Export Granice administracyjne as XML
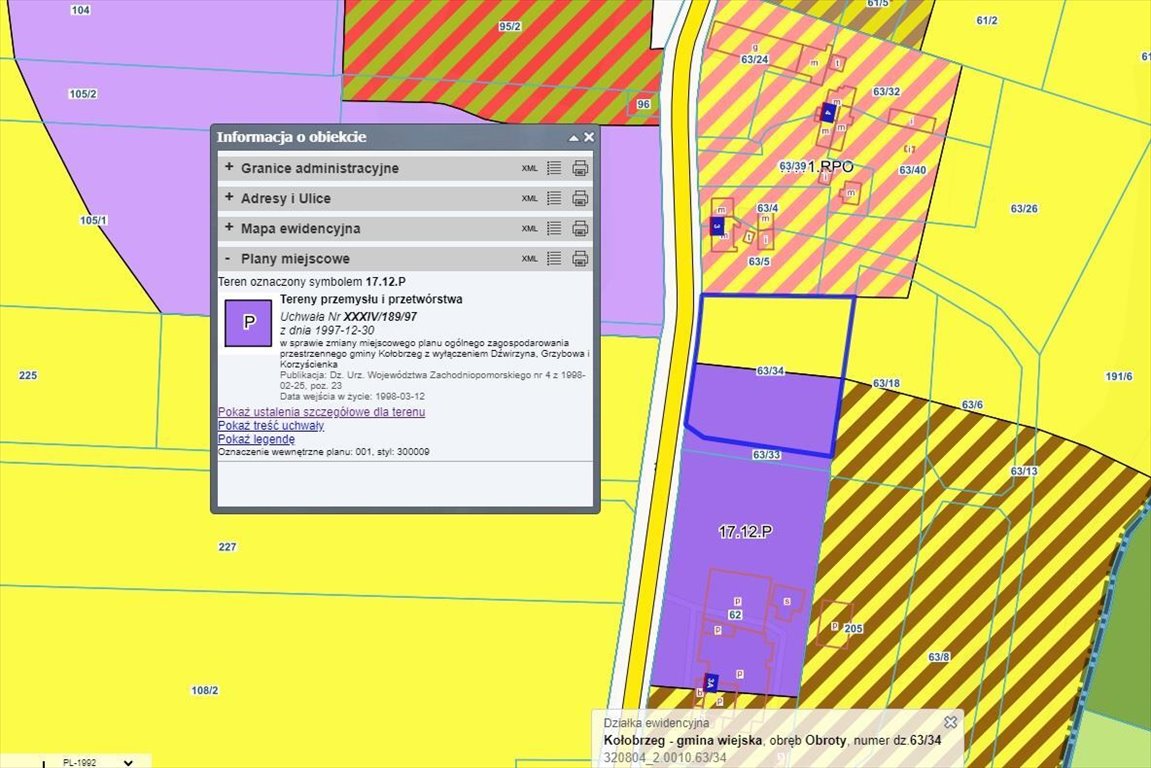 coord(530,168)
